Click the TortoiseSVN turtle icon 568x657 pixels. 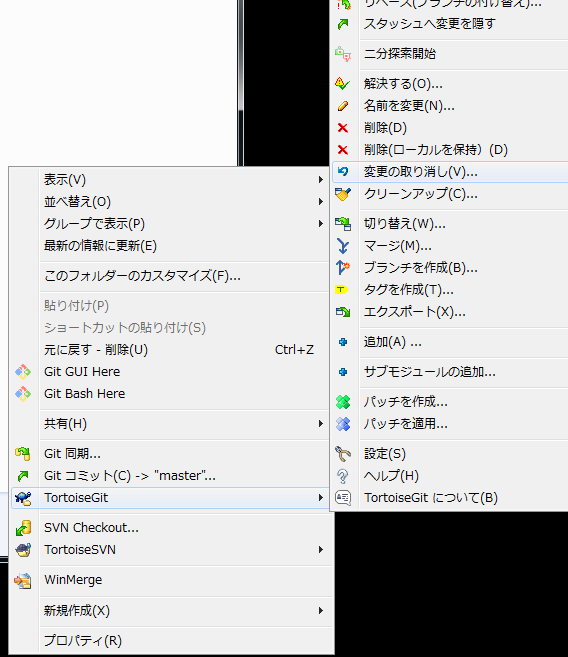point(23,550)
